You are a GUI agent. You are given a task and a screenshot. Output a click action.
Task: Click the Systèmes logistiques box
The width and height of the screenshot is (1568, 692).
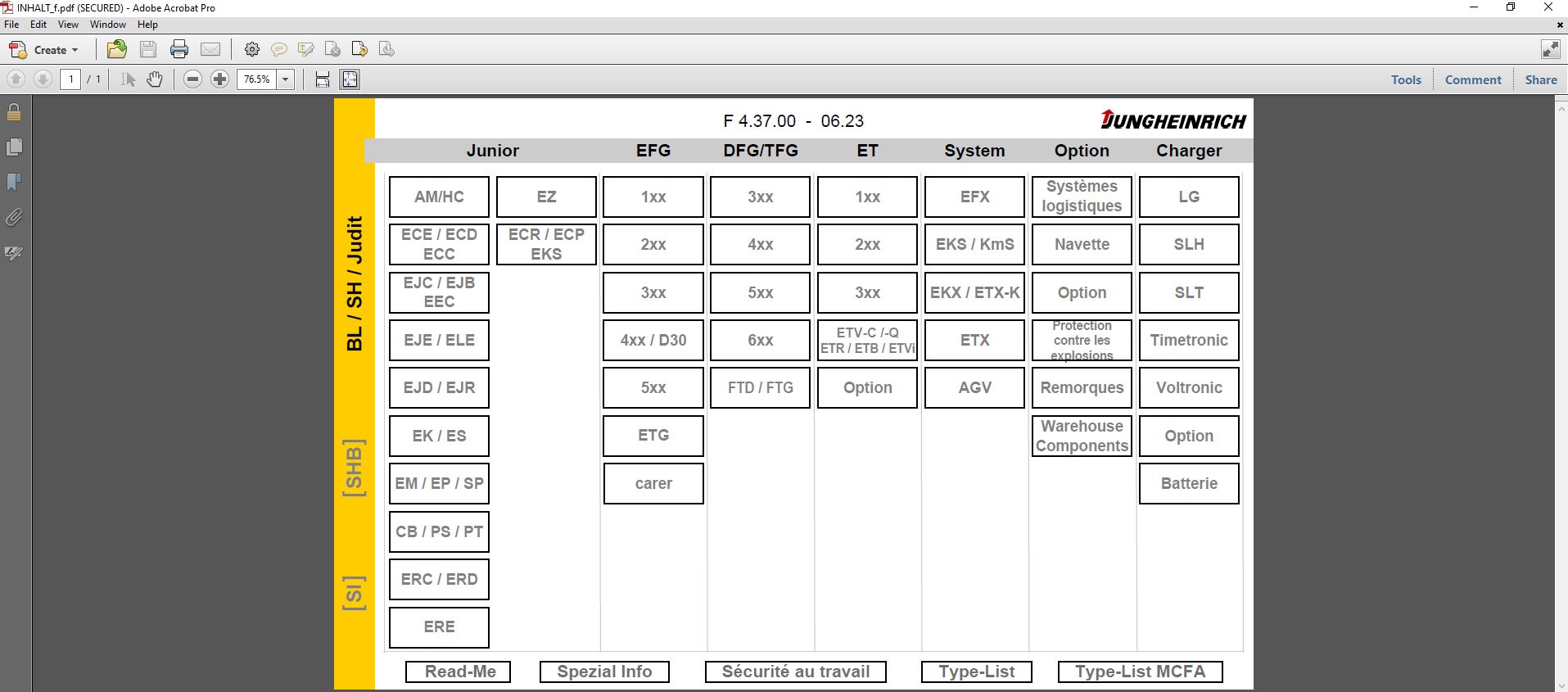pos(1082,197)
